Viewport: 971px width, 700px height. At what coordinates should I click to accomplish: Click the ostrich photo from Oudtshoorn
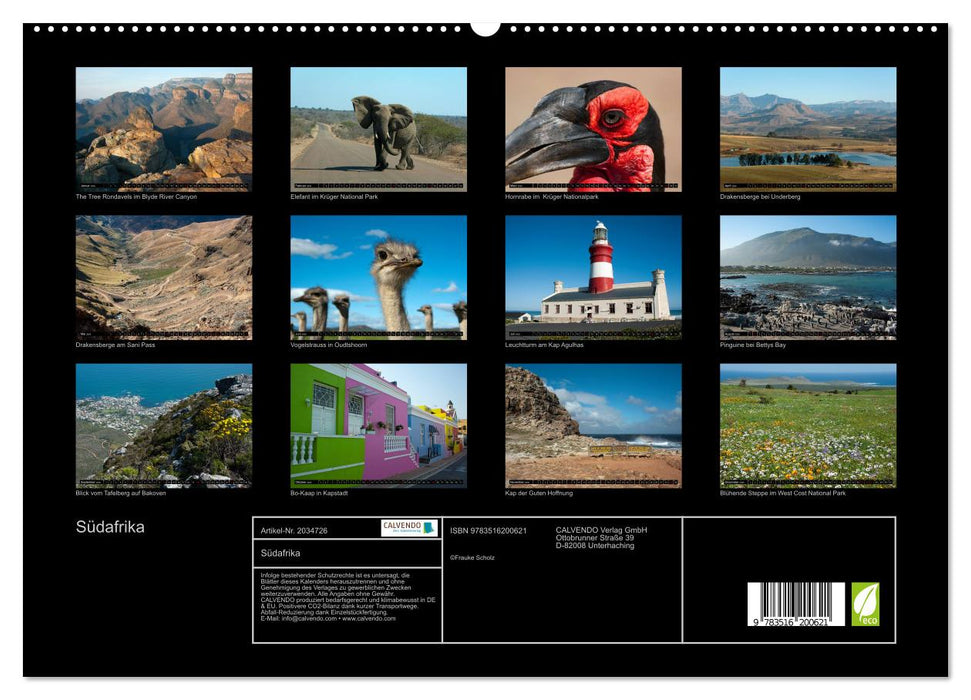(x=378, y=278)
